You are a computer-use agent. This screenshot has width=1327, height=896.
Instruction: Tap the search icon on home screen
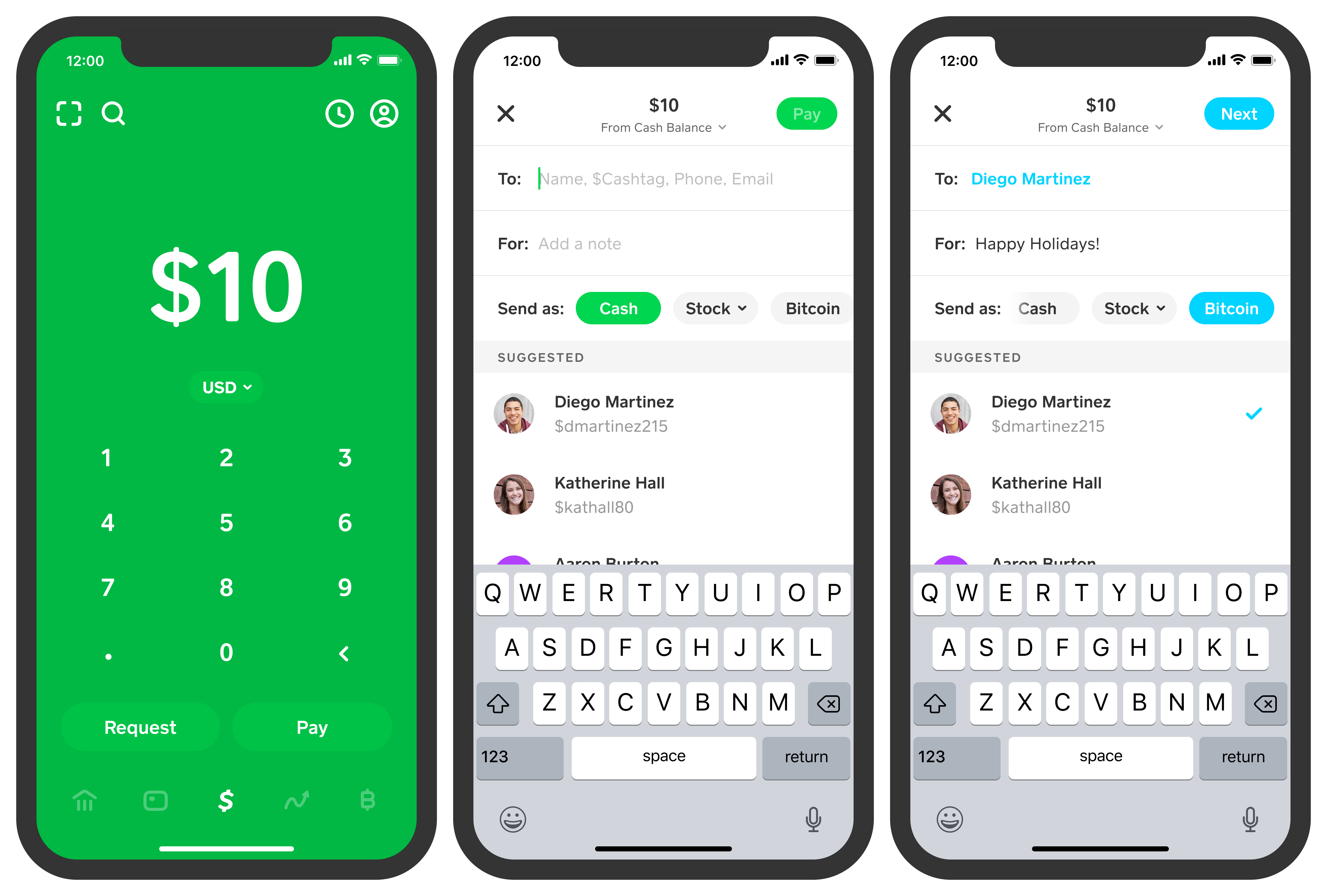tap(113, 113)
